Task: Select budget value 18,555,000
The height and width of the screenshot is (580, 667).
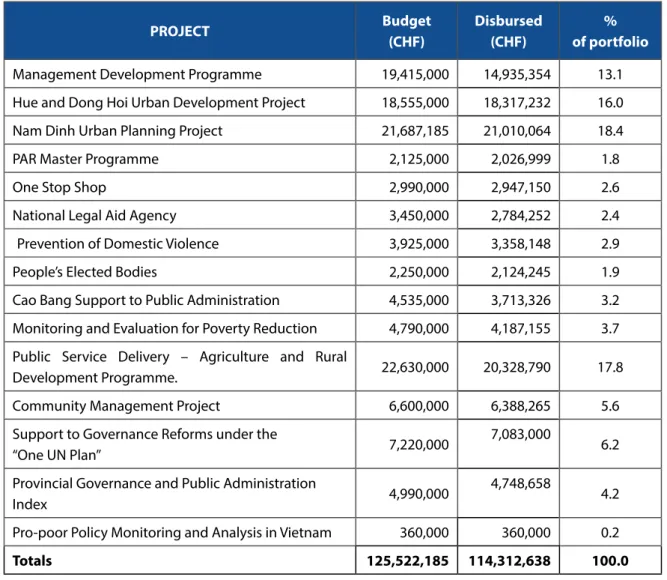Action: click(x=415, y=103)
